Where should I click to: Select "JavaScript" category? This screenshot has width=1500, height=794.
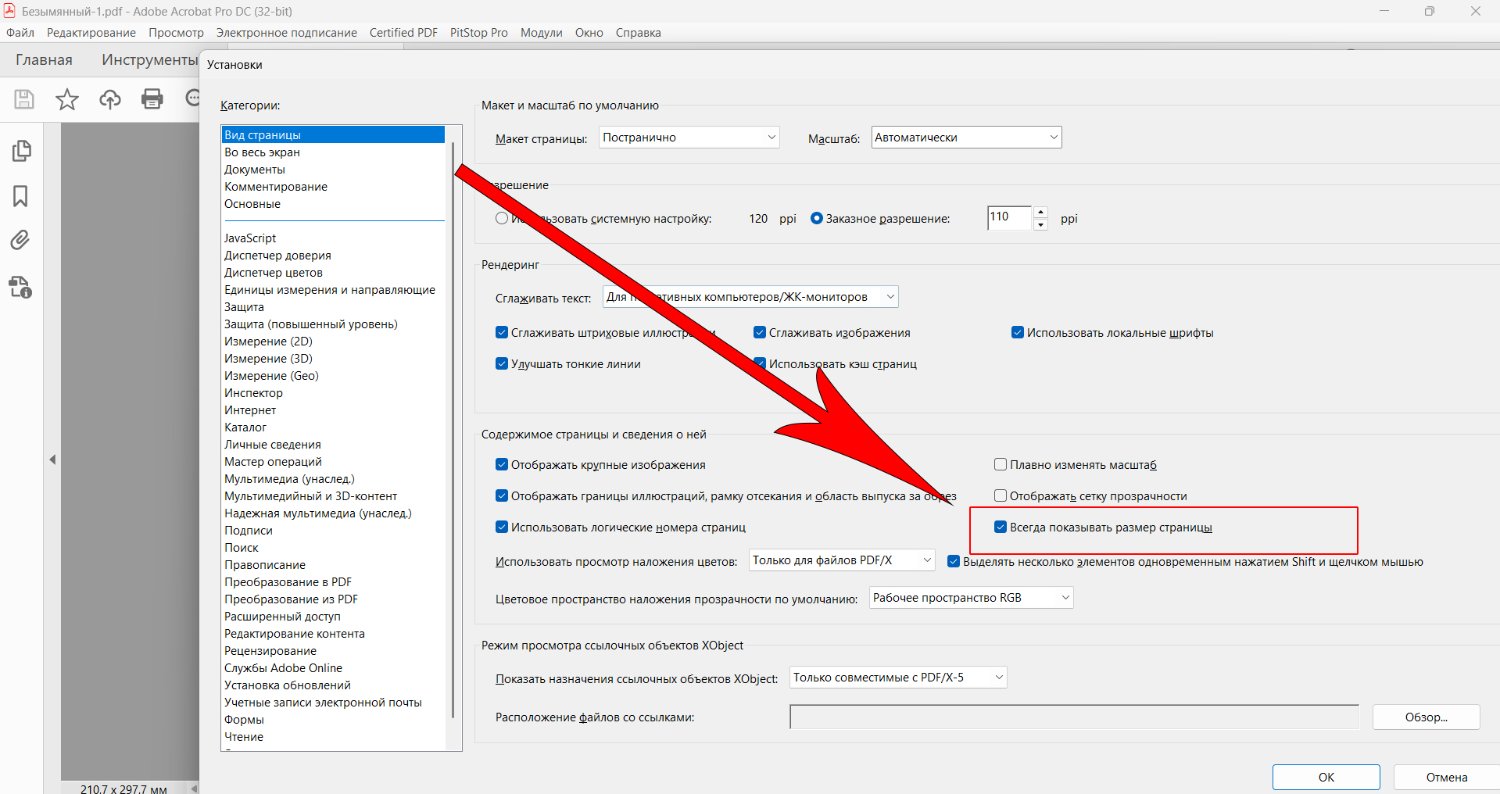pyautogui.click(x=334, y=238)
